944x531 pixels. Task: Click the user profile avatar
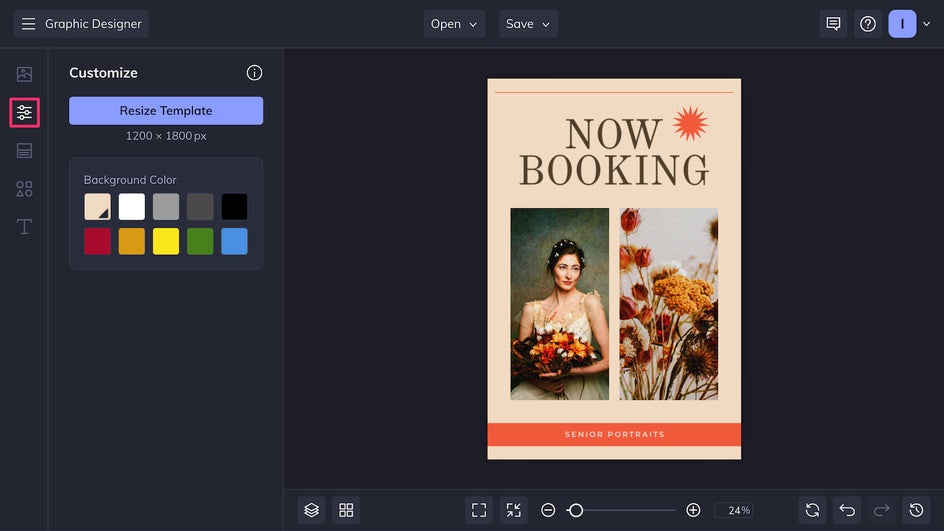coord(902,23)
